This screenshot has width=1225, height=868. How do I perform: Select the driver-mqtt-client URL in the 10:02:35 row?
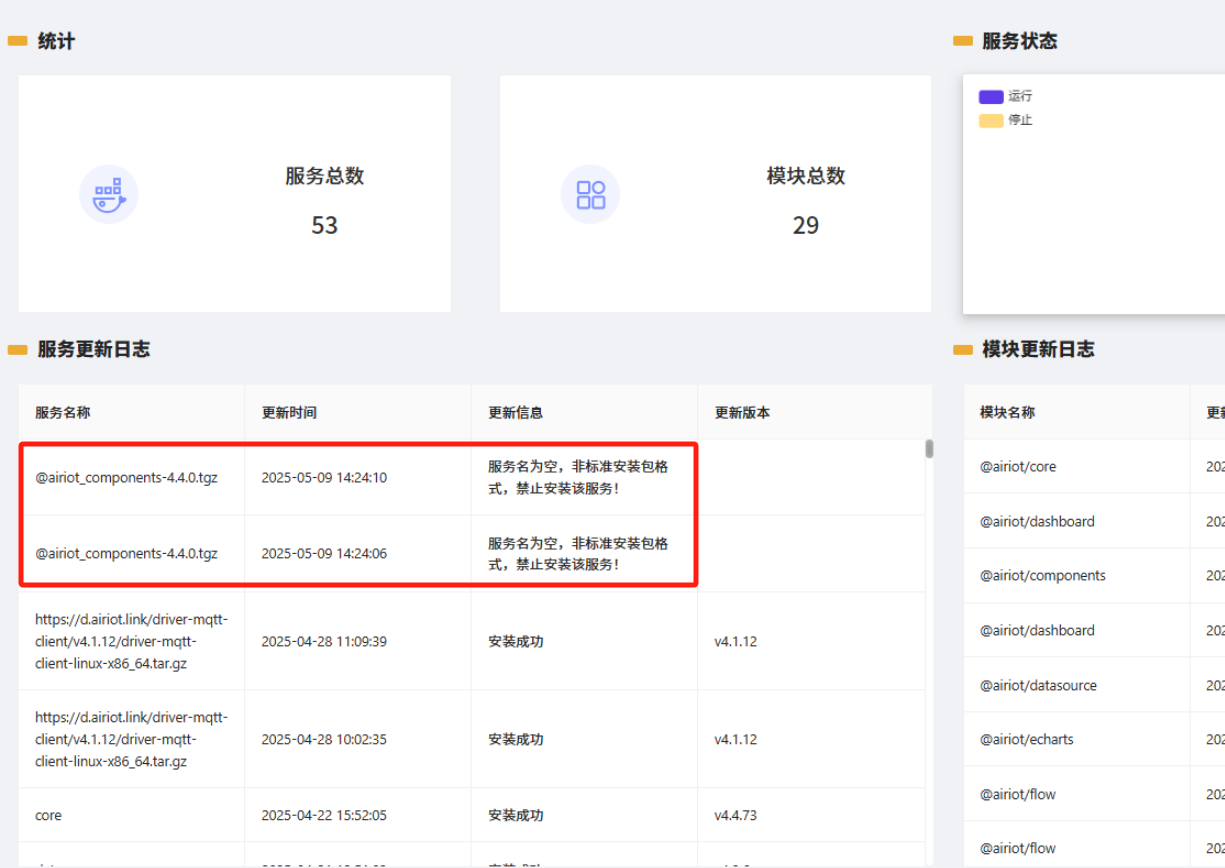tap(131, 739)
